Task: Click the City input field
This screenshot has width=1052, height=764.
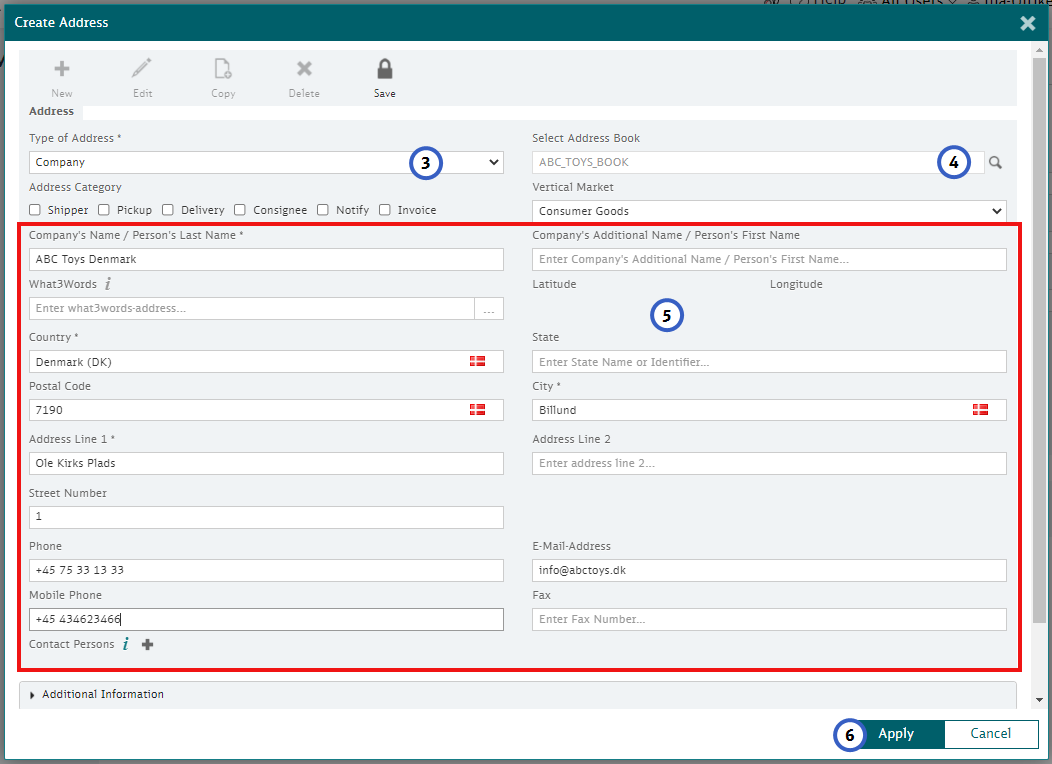Action: coord(769,410)
